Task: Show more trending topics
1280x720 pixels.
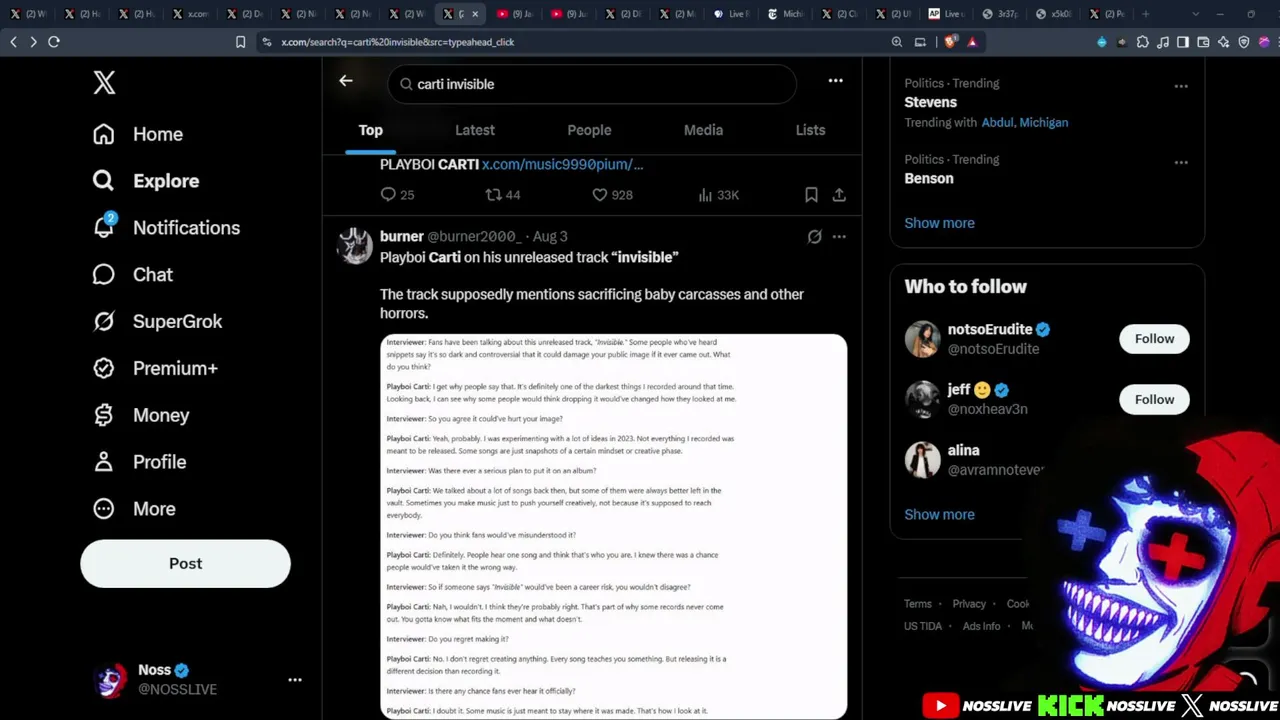Action: coord(939,223)
